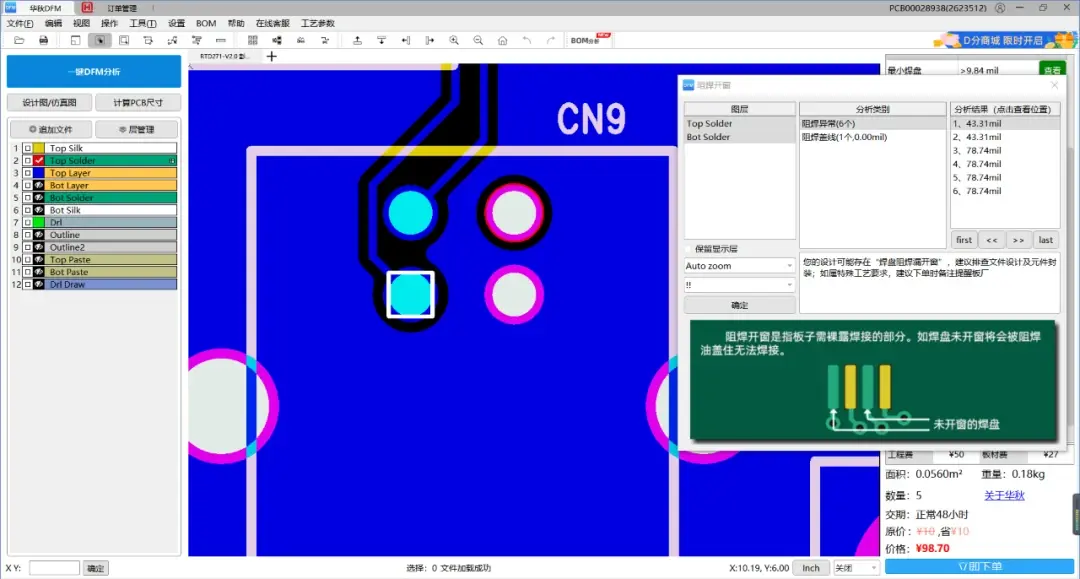Click Drl green color swatch
The width and height of the screenshot is (1080, 579).
point(39,222)
